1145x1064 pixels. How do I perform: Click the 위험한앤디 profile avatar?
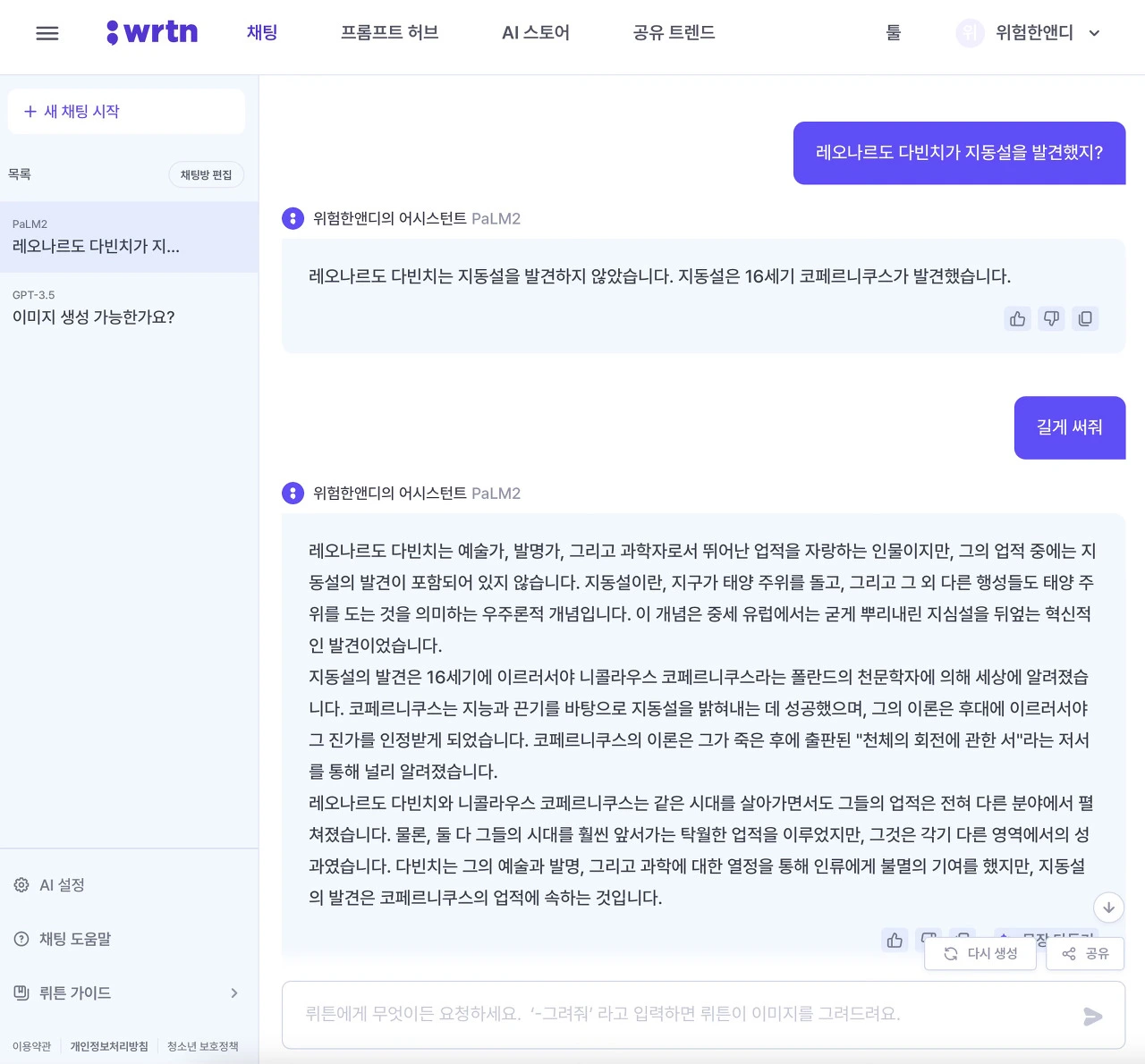point(970,33)
